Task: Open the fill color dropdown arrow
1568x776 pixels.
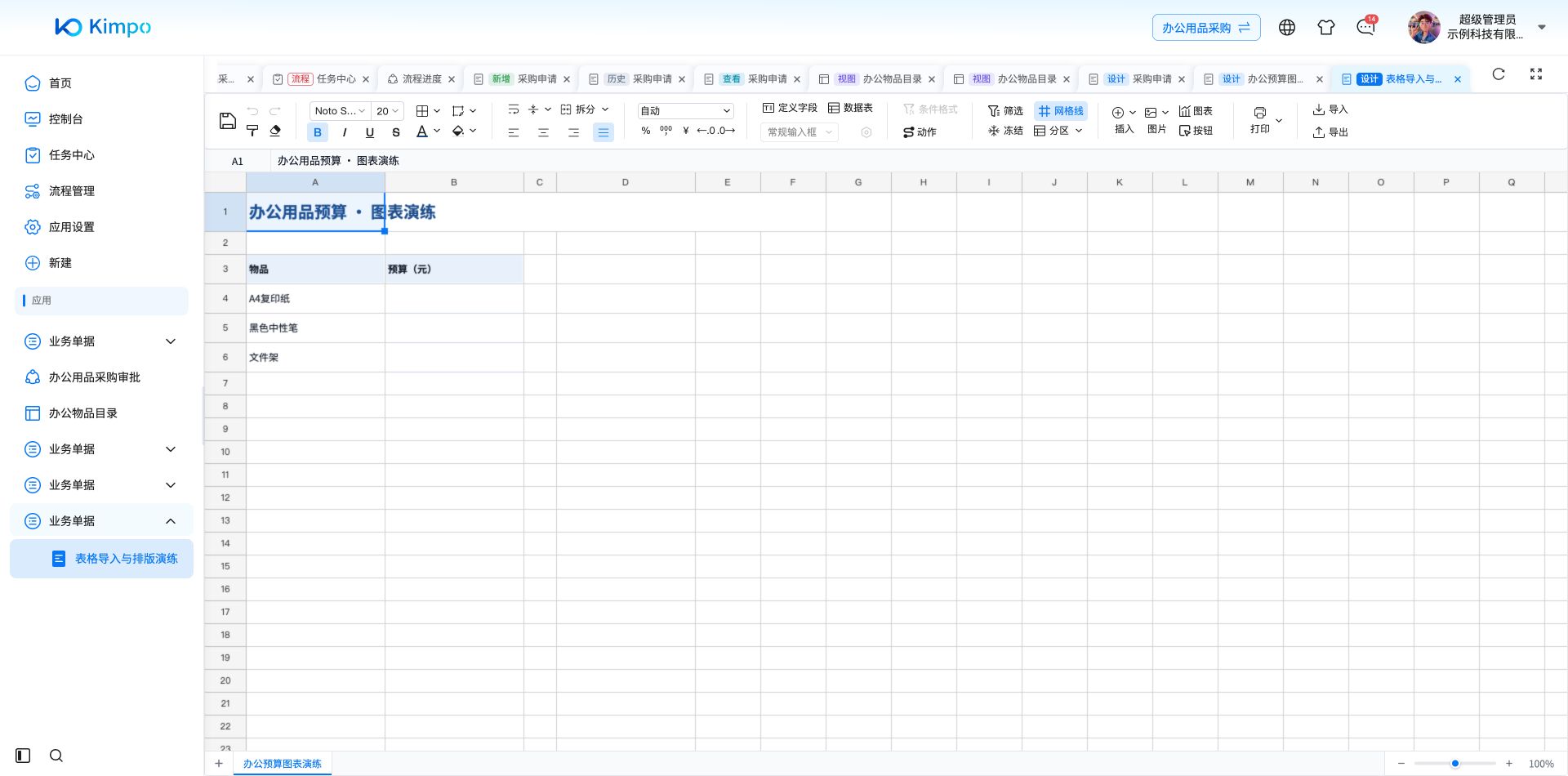Action: click(x=473, y=131)
